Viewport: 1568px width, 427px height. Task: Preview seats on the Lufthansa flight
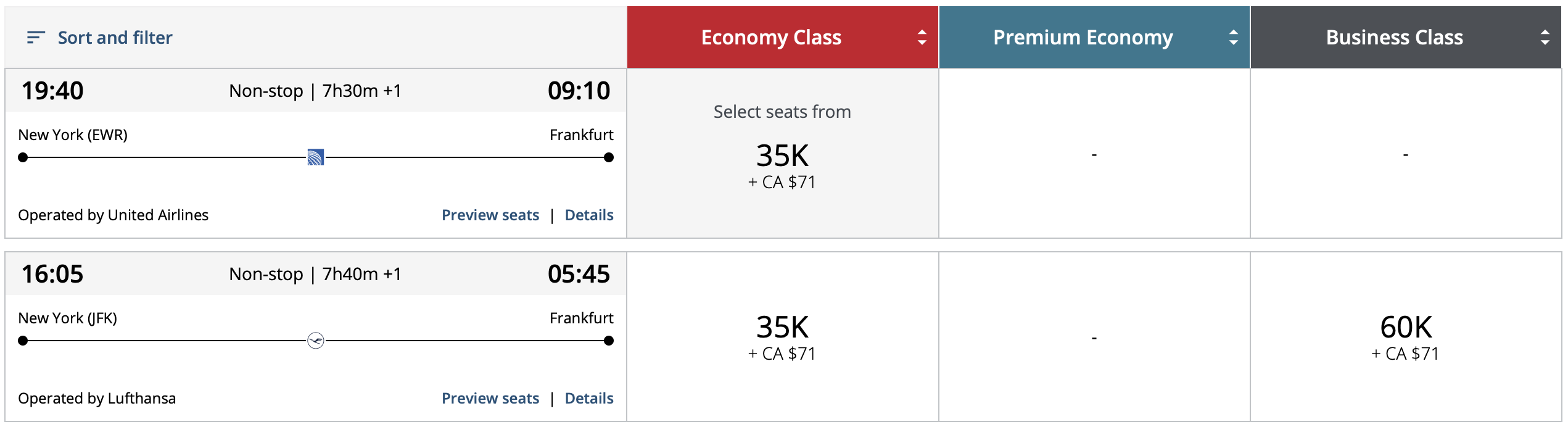[490, 398]
